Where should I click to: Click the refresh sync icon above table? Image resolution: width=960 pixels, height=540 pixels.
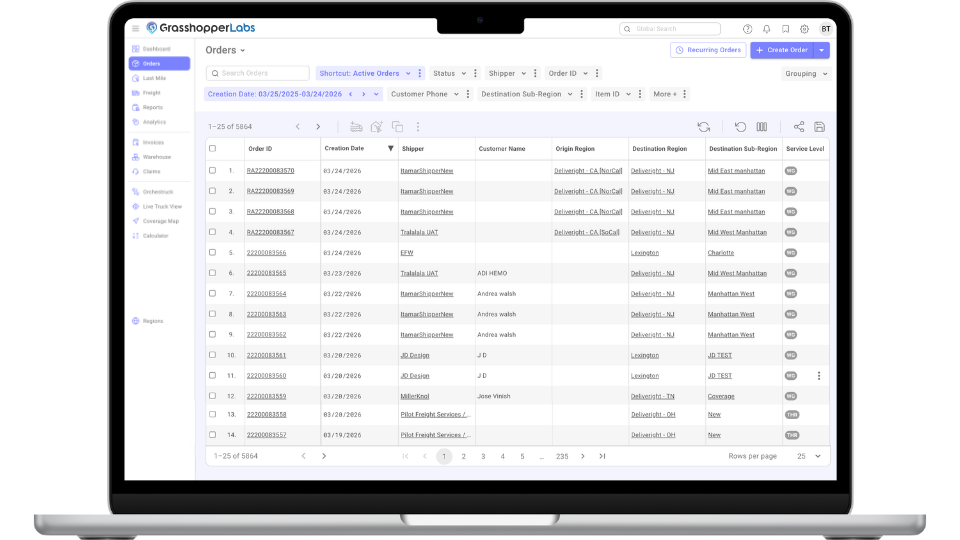point(704,127)
